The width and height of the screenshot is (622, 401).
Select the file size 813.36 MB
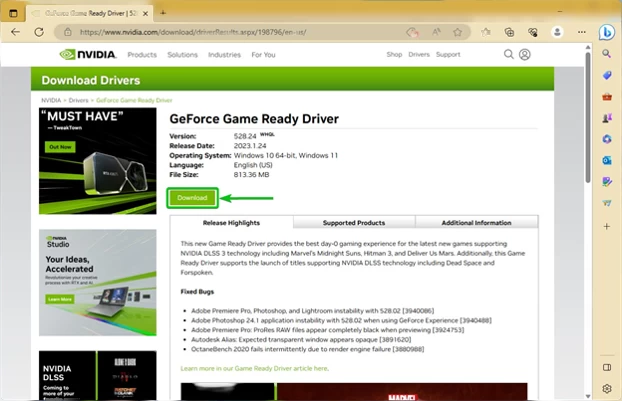pos(251,175)
